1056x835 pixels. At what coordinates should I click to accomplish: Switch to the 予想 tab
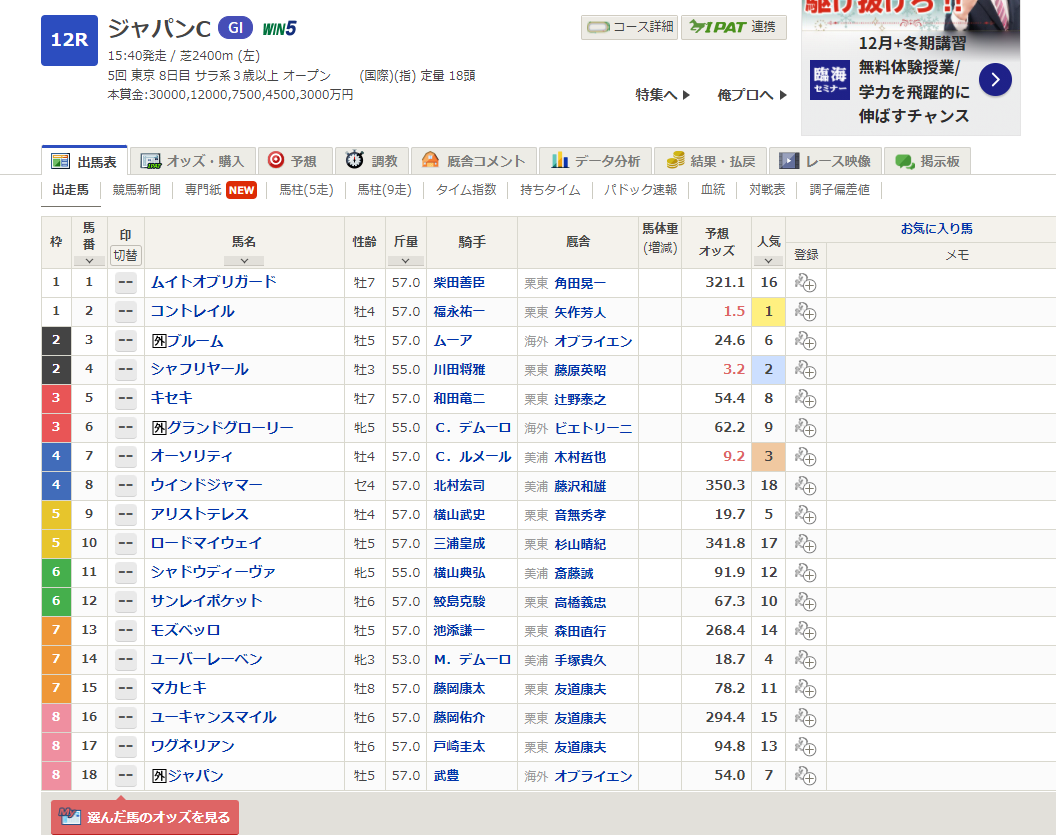pos(296,161)
